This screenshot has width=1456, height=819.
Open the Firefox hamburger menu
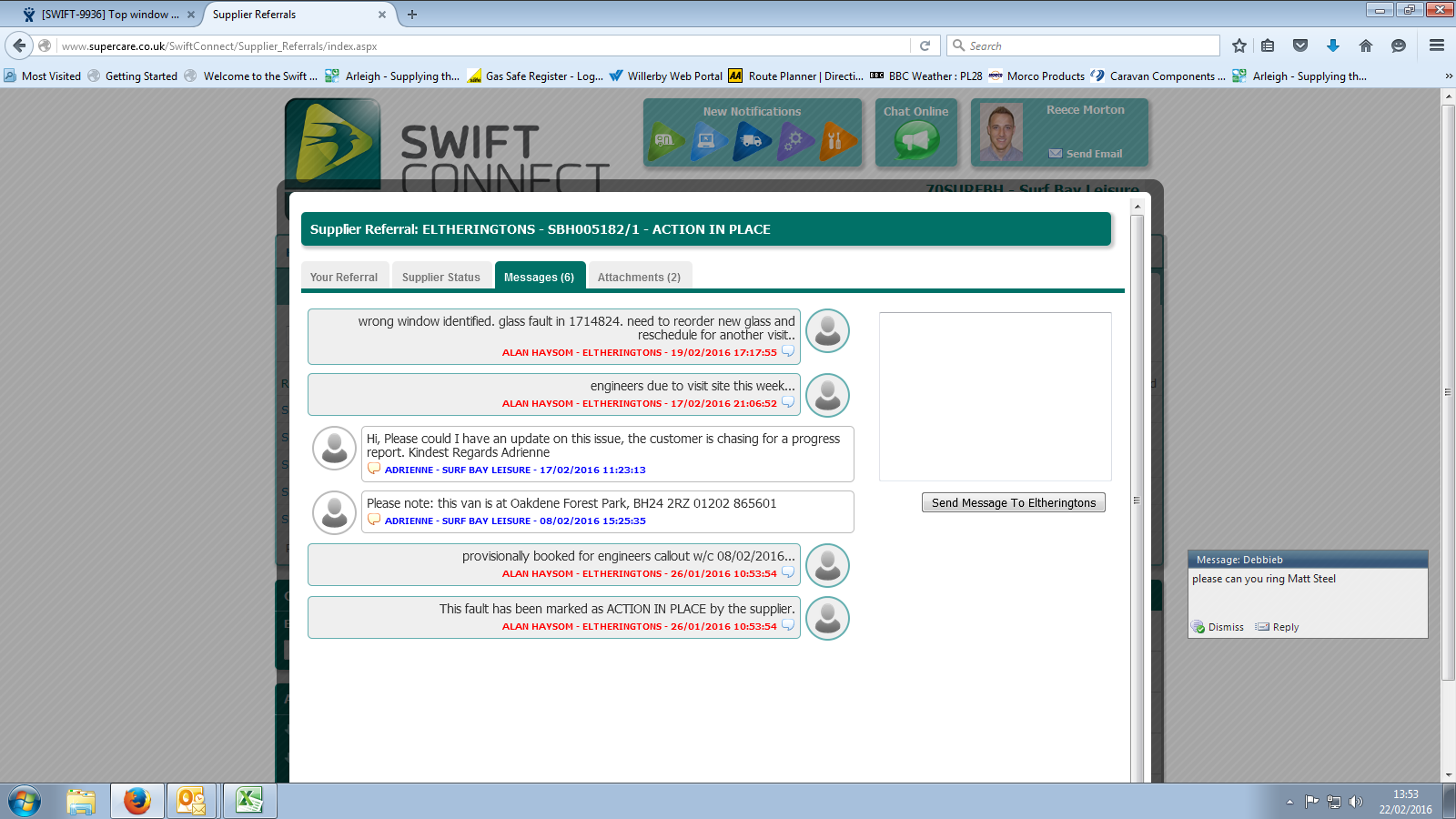[x=1437, y=45]
